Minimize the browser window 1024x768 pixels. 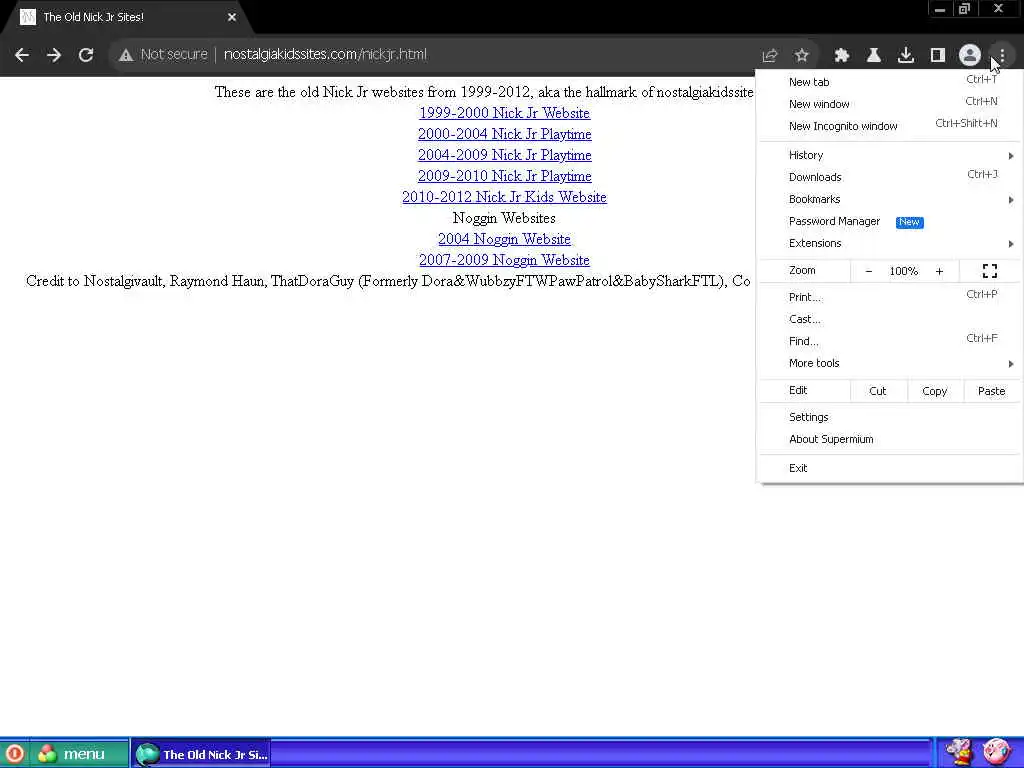pos(940,9)
